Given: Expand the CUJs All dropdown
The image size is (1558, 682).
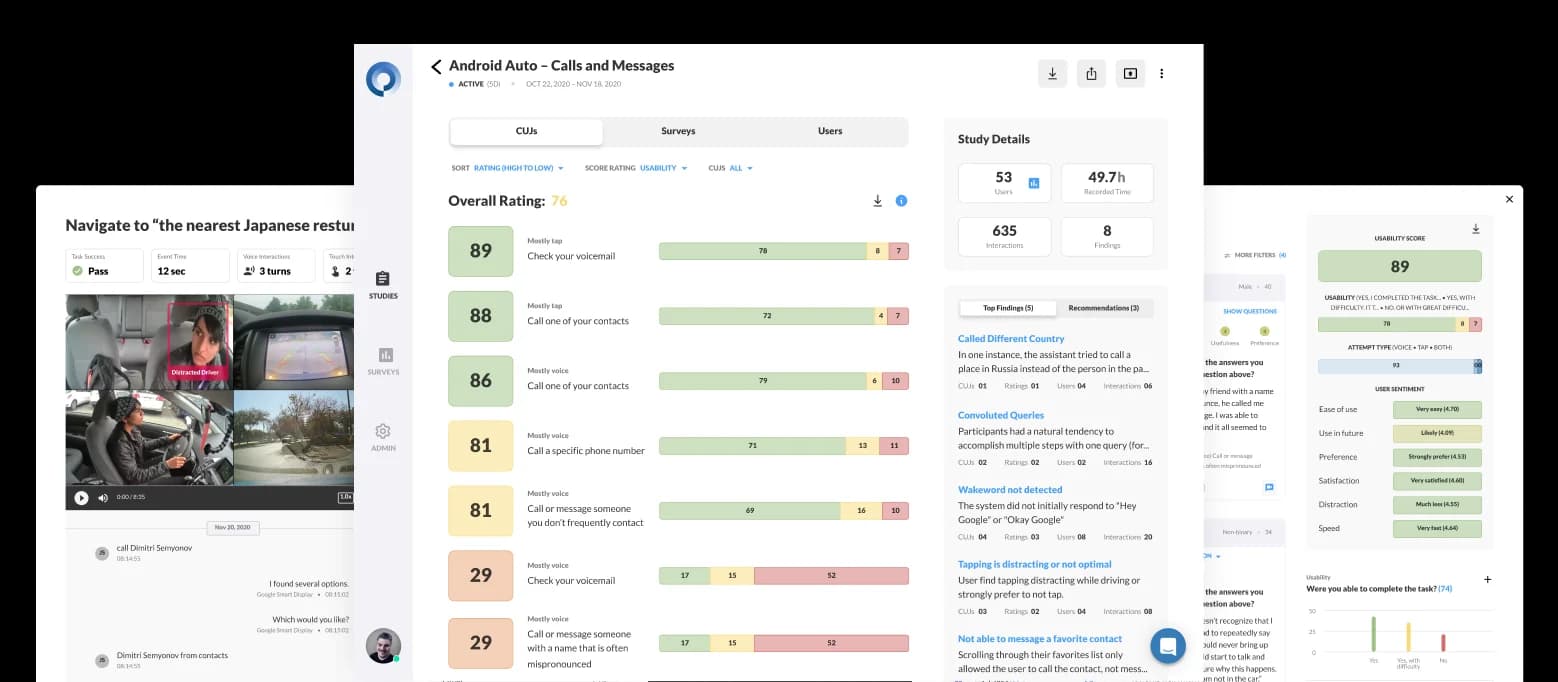Looking at the screenshot, I should point(730,168).
